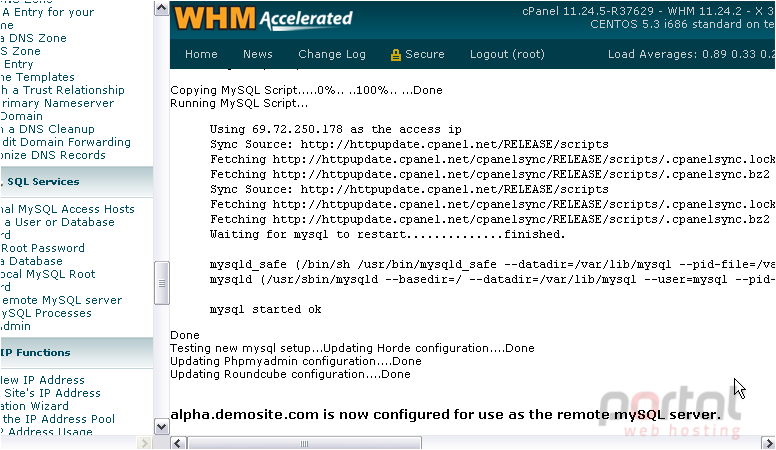Open the Home menu item

coord(201,54)
